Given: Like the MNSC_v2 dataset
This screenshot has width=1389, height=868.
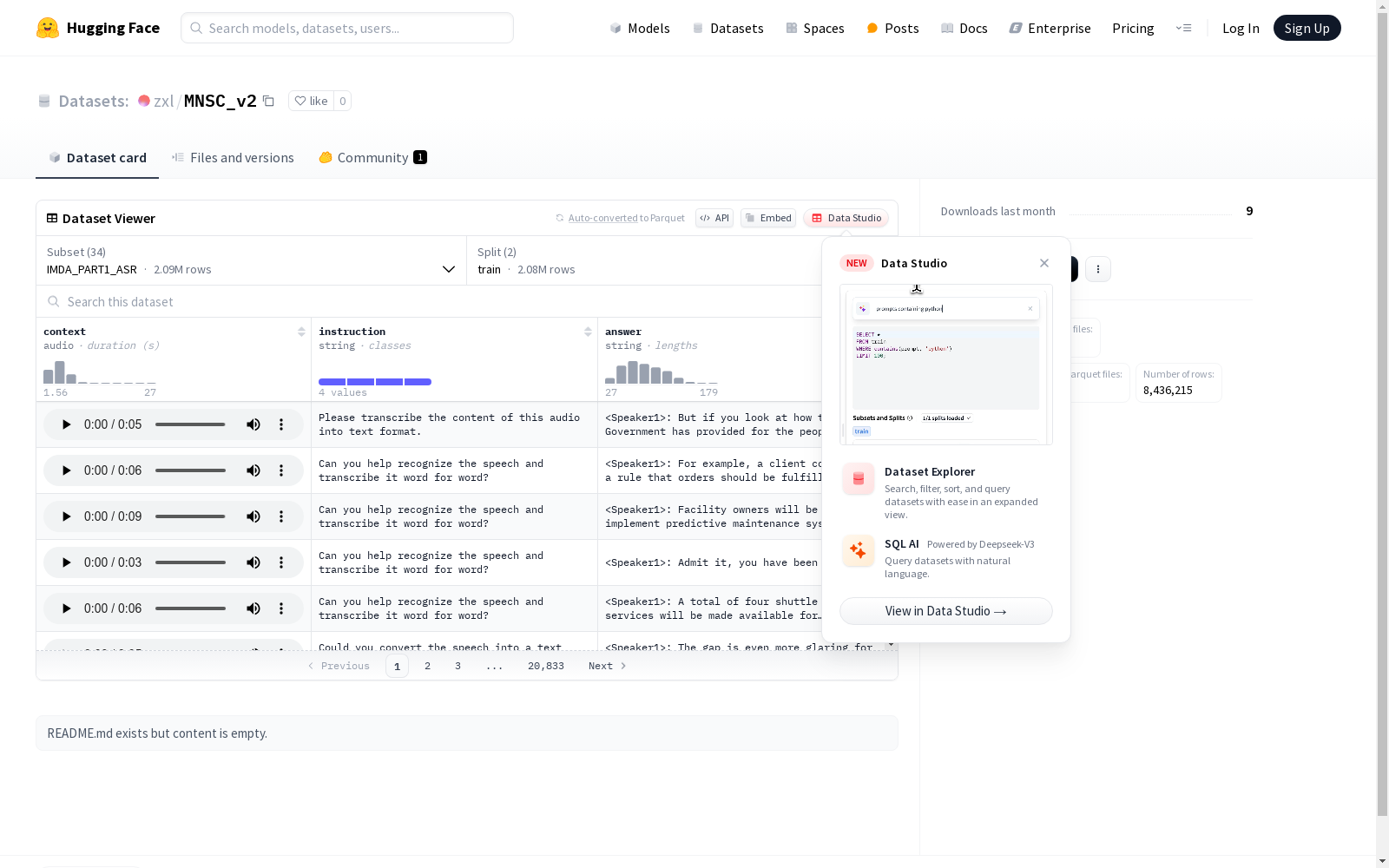Looking at the screenshot, I should point(311,101).
